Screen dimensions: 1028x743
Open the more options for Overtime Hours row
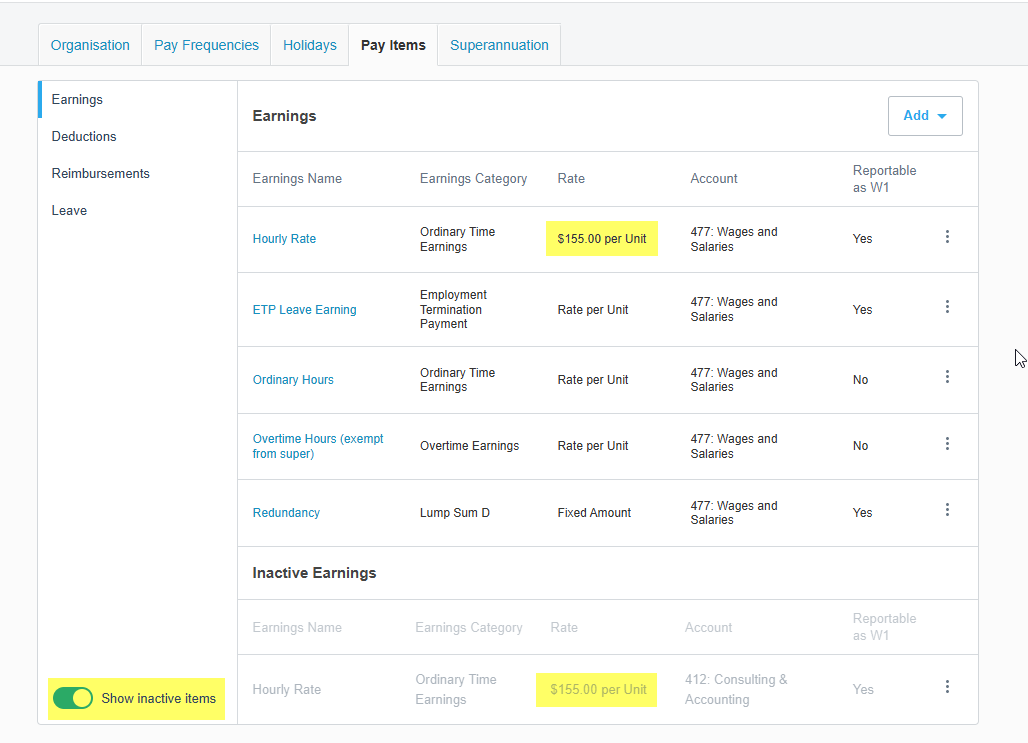[947, 444]
